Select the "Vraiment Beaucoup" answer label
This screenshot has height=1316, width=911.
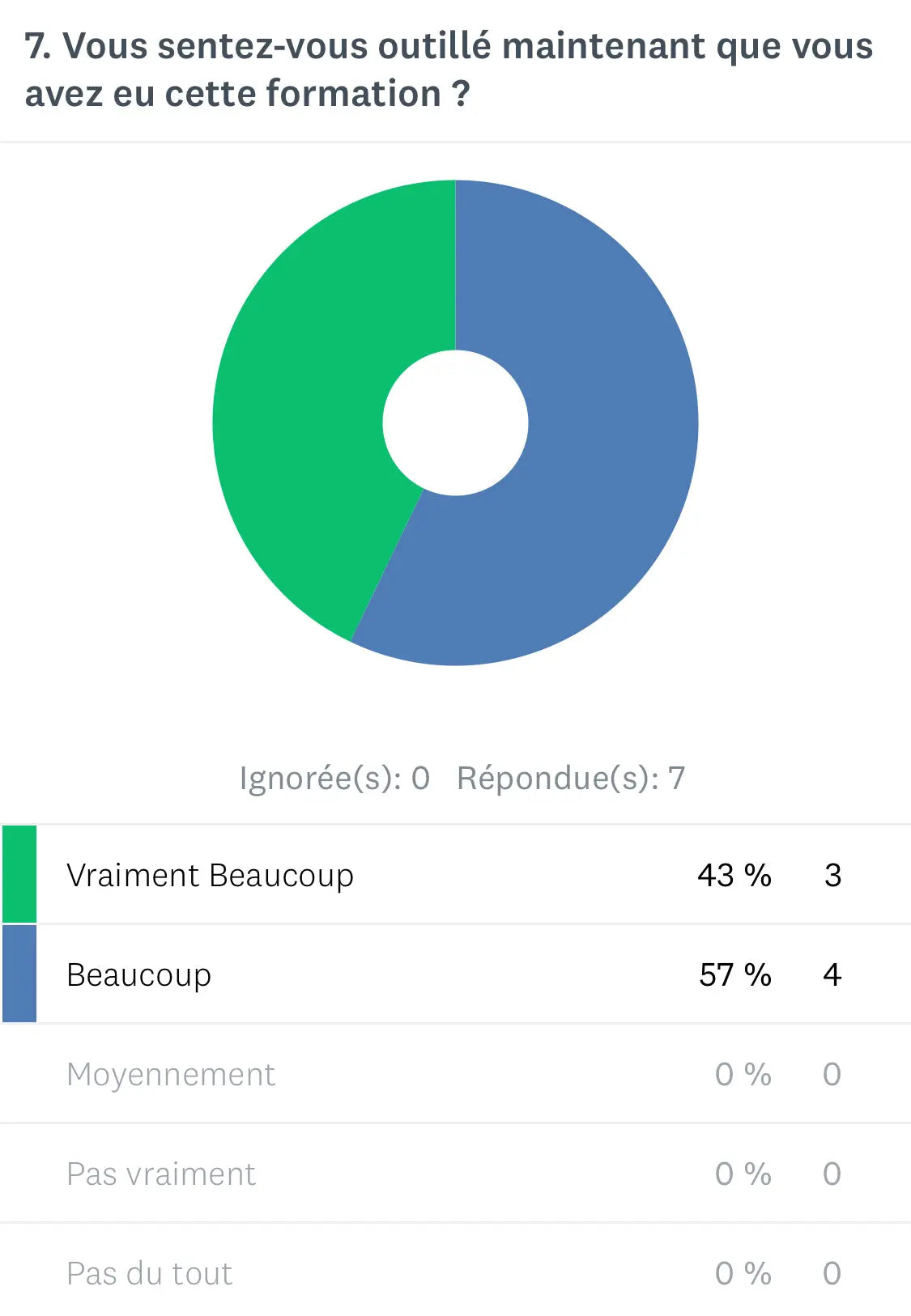point(210,876)
